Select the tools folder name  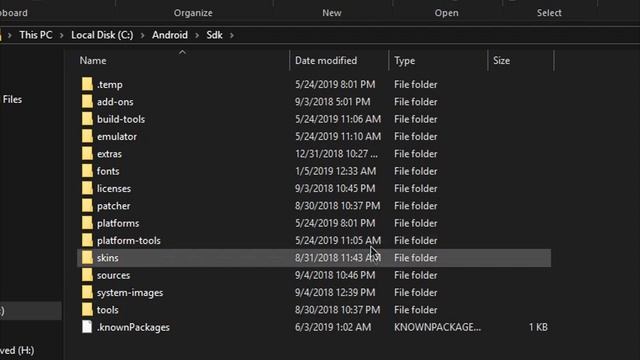click(x=108, y=310)
